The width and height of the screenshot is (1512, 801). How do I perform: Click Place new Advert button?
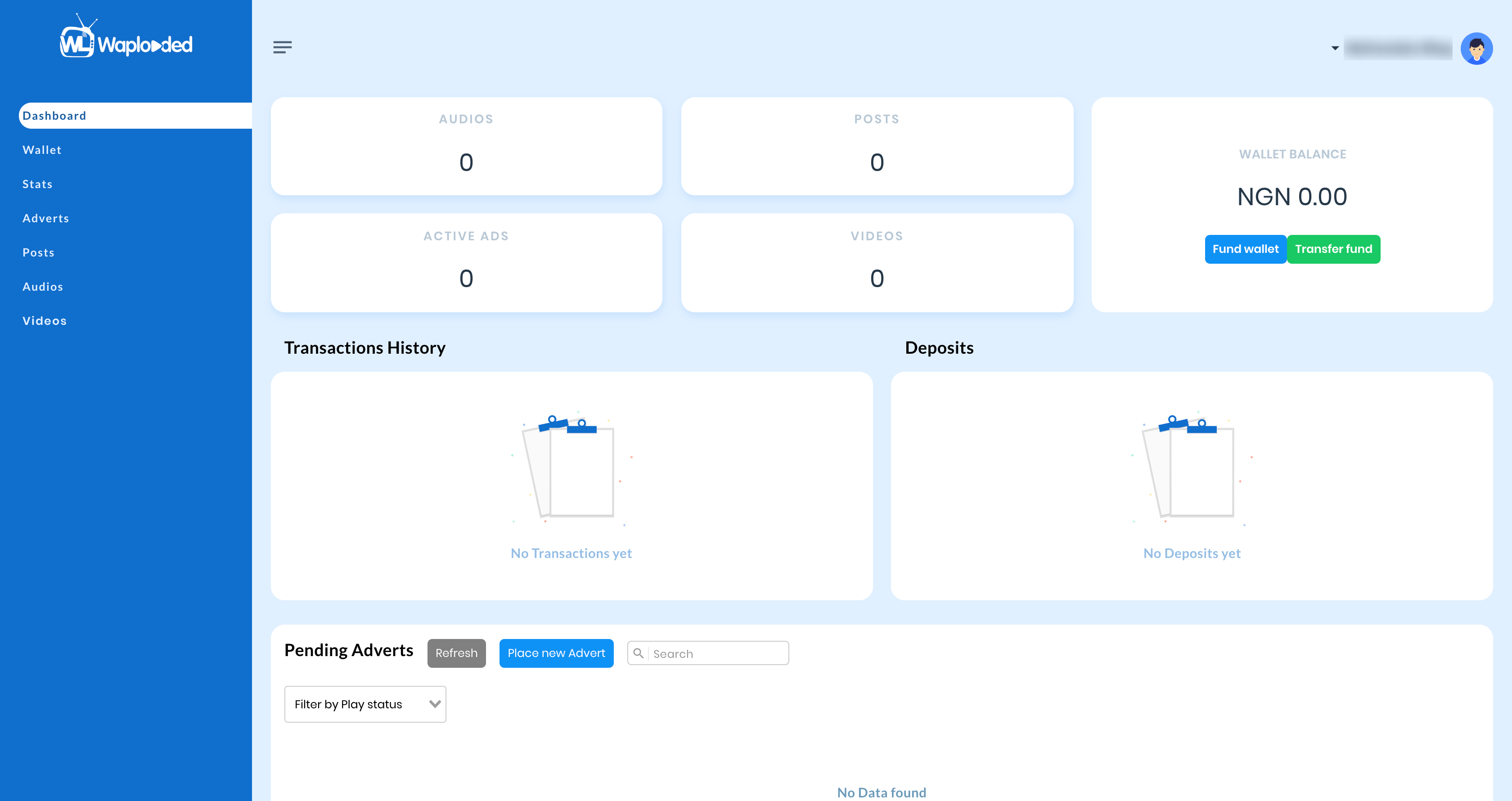557,653
